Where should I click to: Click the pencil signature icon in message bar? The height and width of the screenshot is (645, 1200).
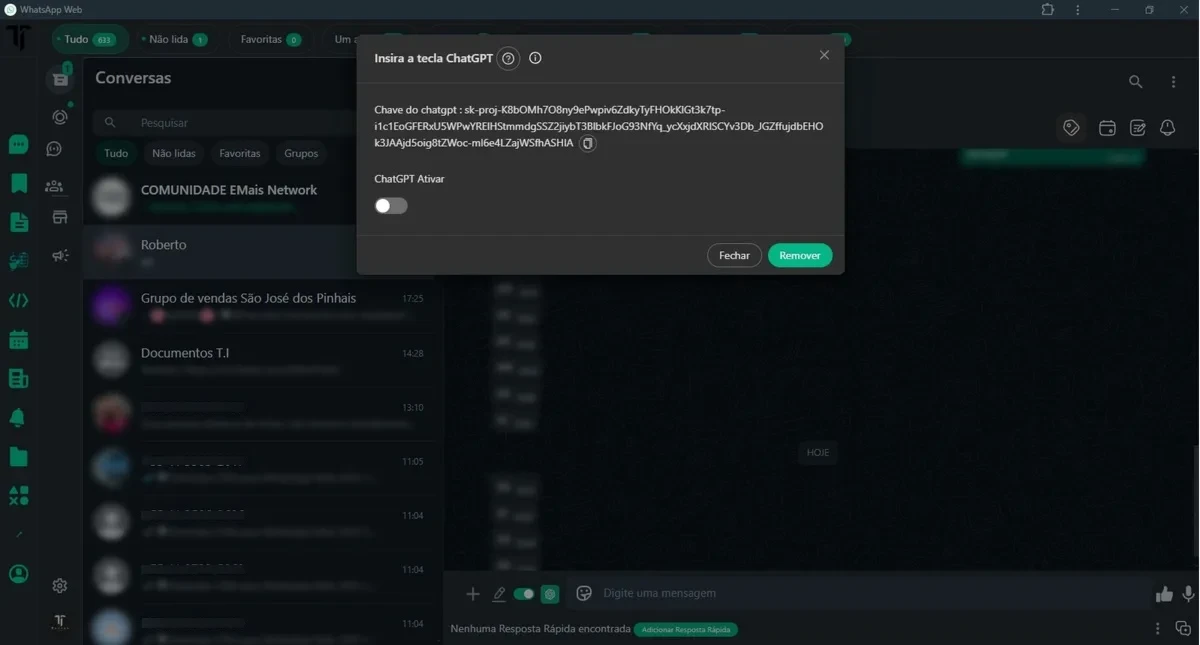pyautogui.click(x=499, y=594)
